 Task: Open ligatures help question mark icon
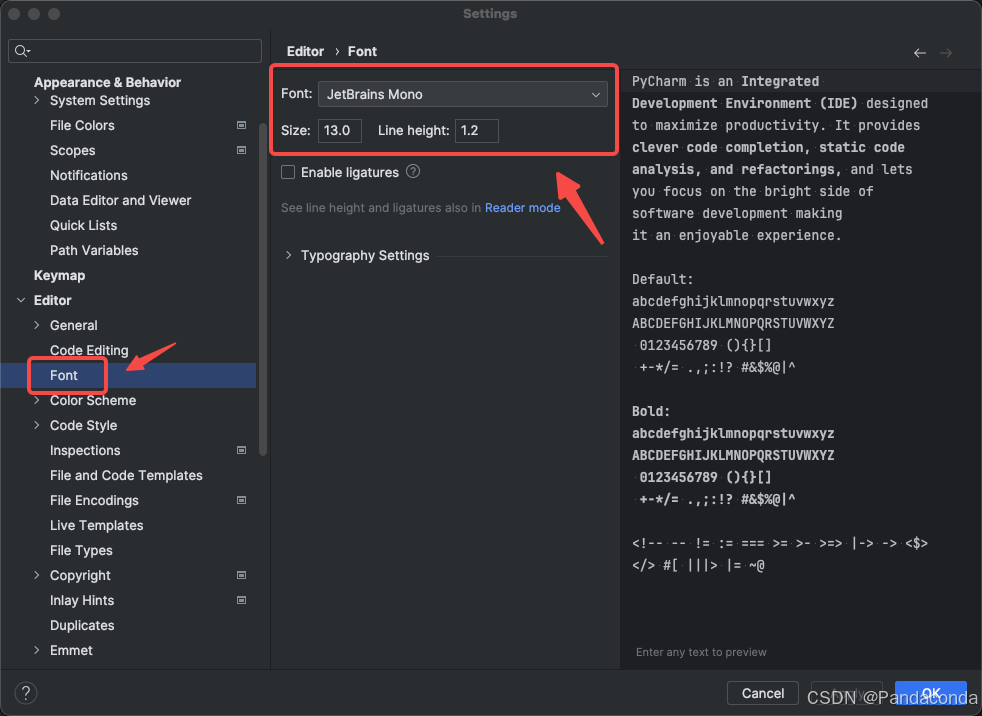413,172
